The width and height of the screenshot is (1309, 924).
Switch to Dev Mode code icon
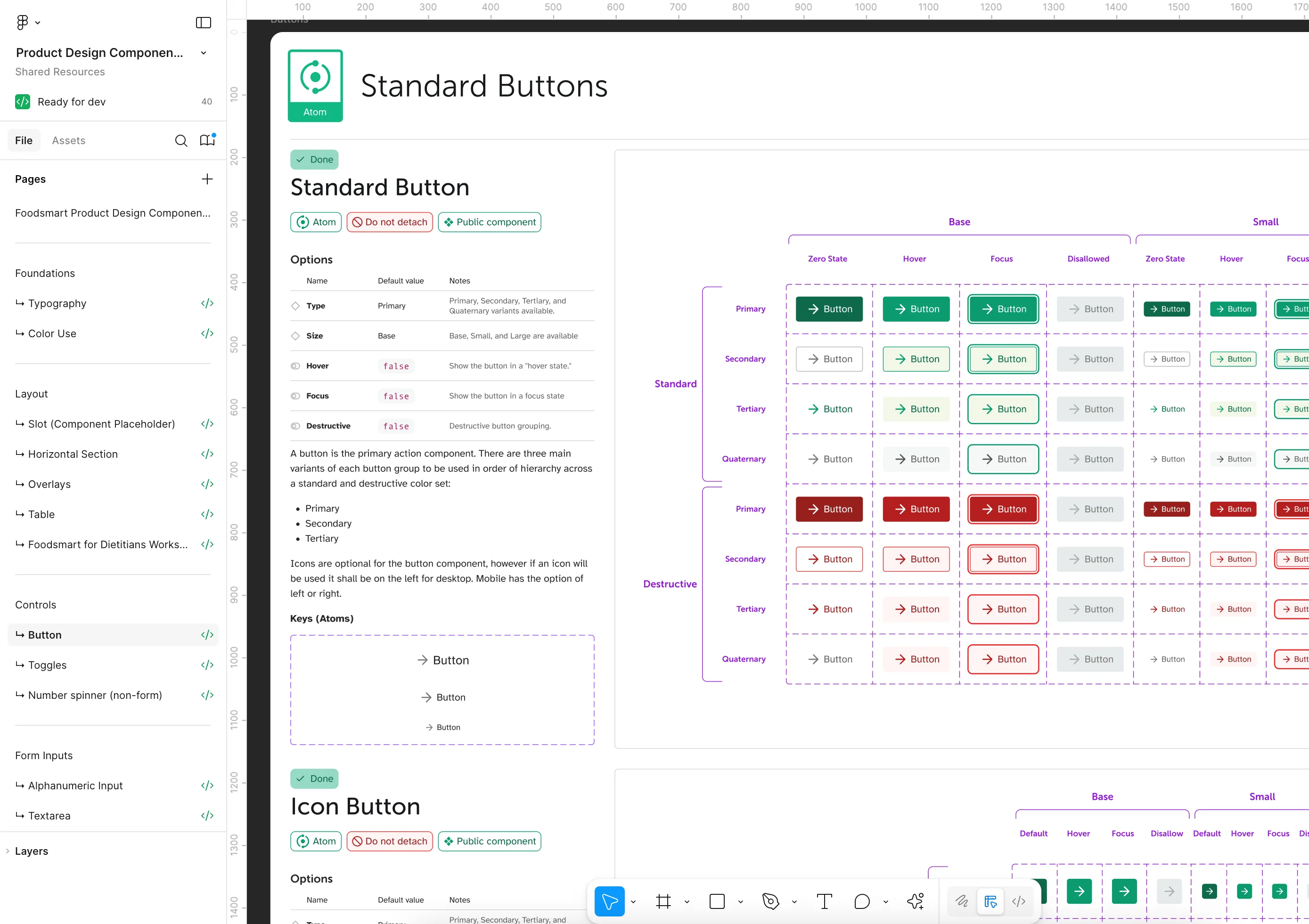(1019, 901)
